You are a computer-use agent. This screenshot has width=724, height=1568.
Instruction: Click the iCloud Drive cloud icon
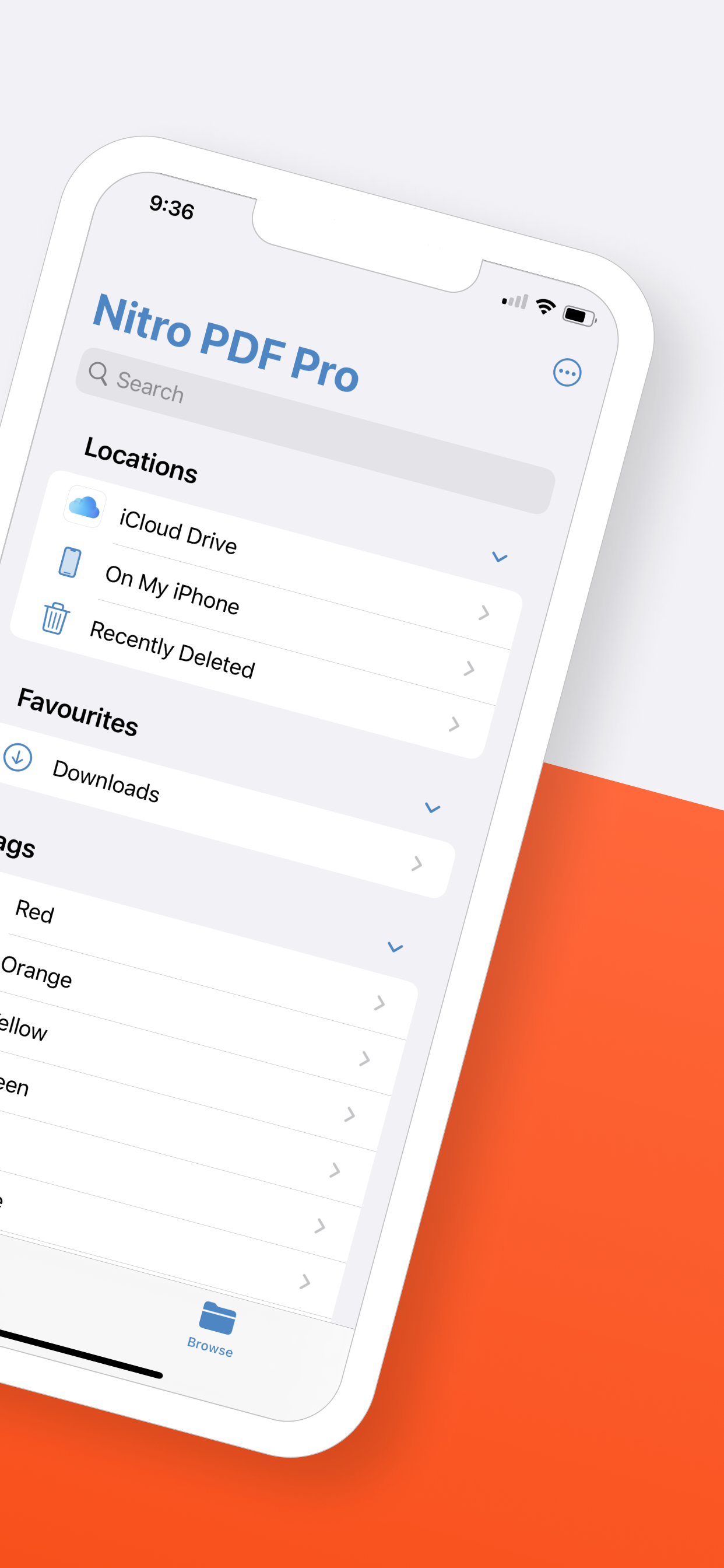tap(85, 506)
